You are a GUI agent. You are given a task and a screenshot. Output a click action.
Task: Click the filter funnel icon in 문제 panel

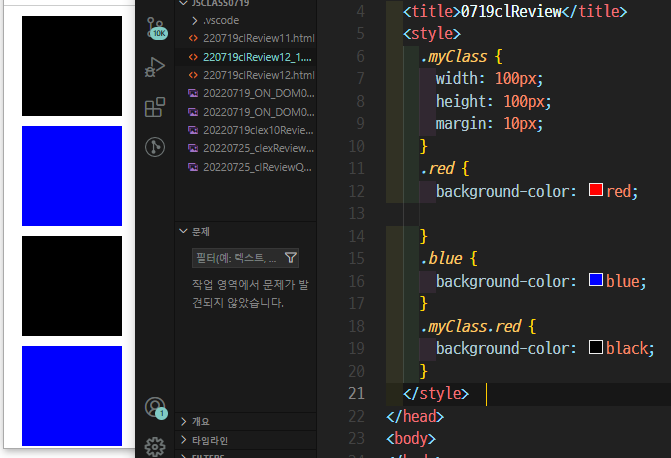291,258
